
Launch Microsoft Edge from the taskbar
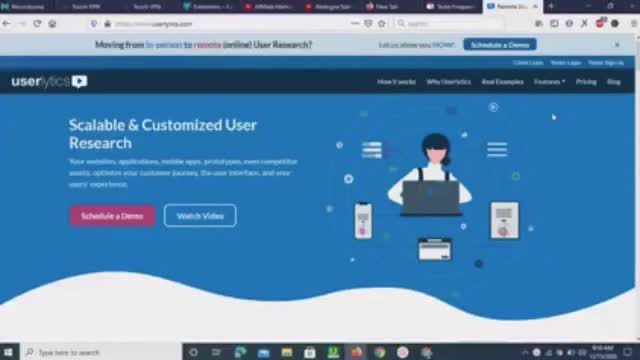240,352
